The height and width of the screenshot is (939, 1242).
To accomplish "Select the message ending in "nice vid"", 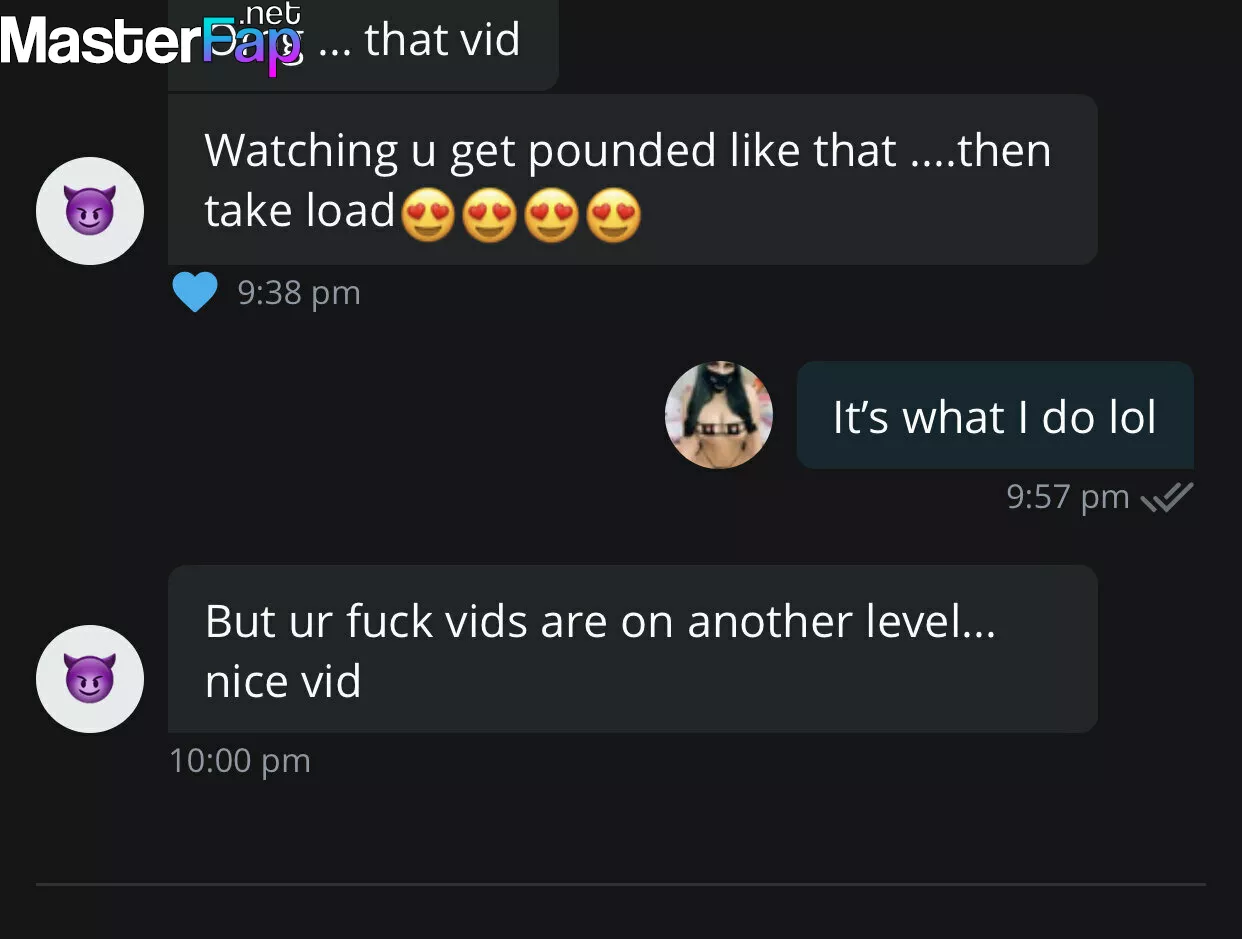I will [x=633, y=649].
